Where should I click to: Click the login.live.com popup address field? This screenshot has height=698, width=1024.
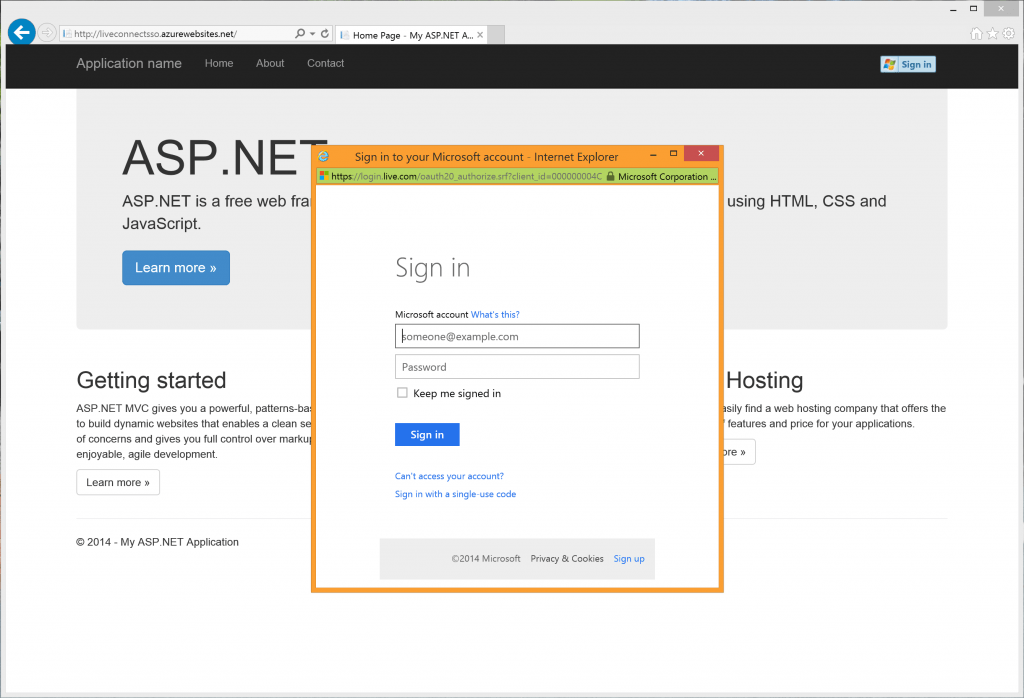466,176
